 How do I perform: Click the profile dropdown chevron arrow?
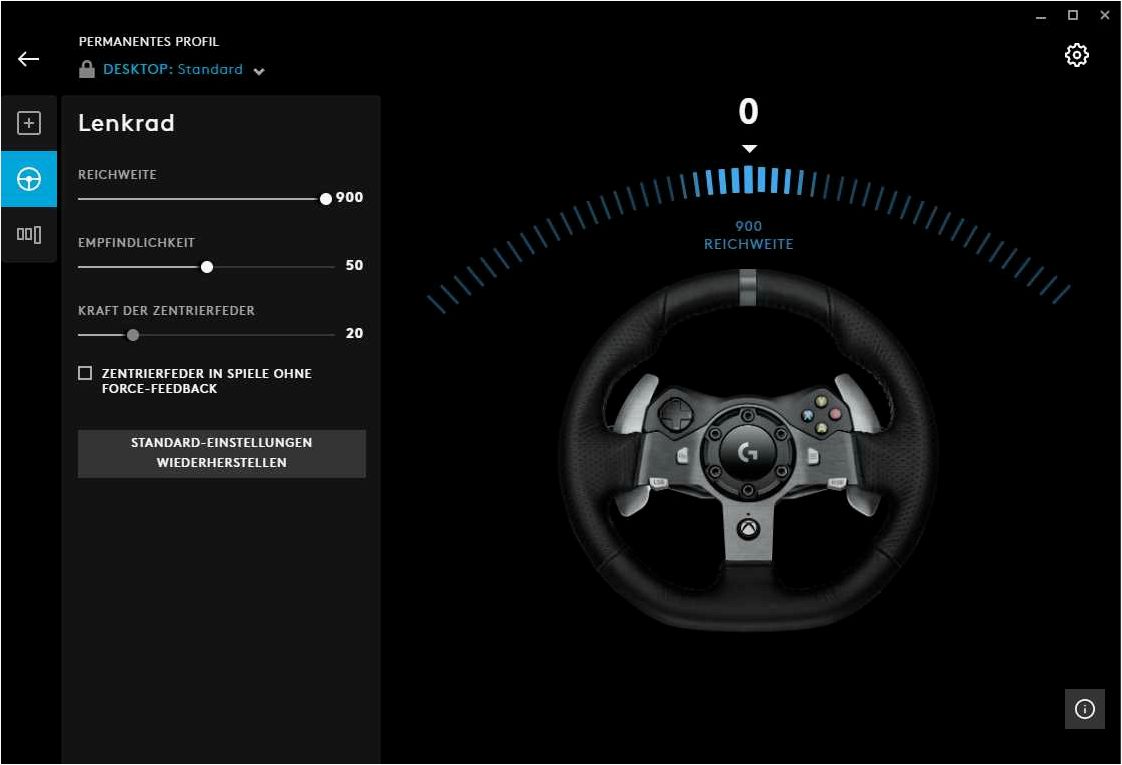[x=259, y=71]
